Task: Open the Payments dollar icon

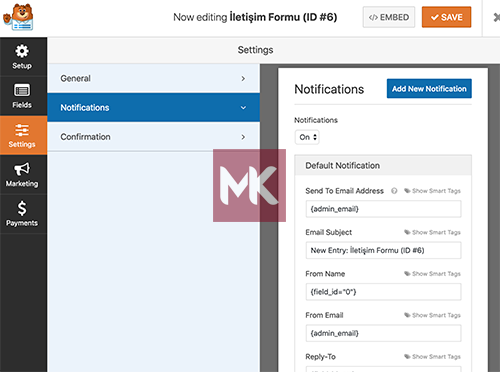Action: (x=22, y=208)
